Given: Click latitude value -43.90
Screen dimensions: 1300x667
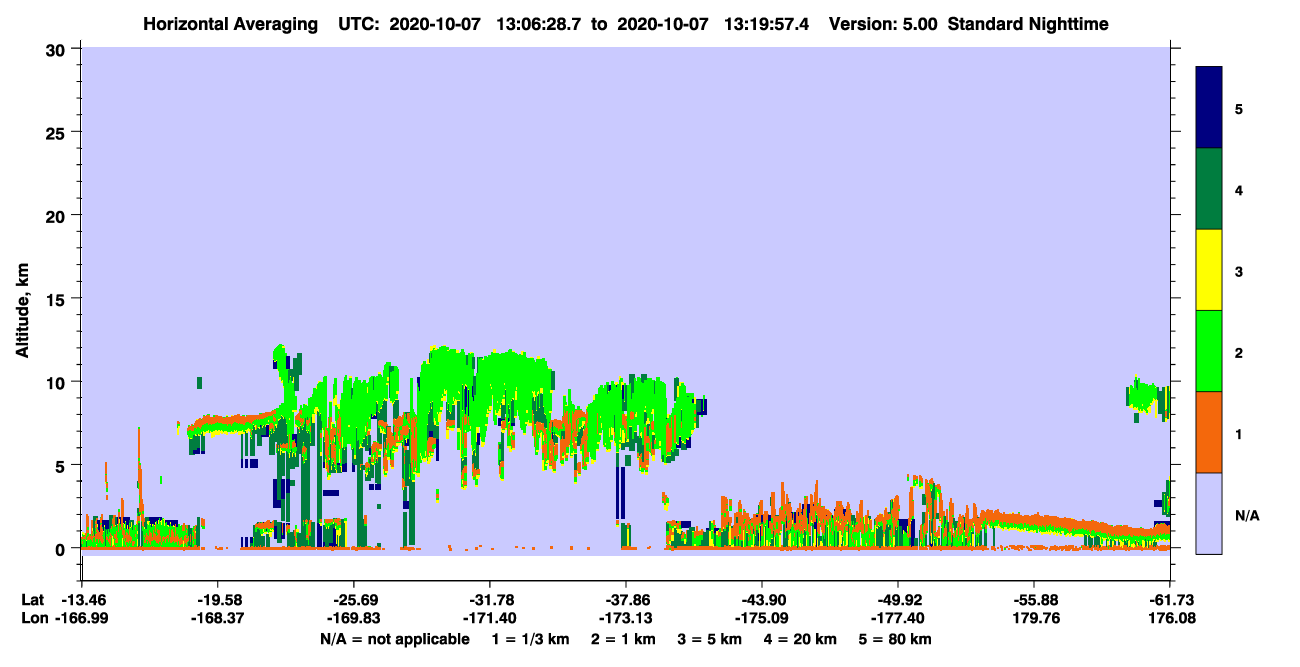Looking at the screenshot, I should pos(762,600).
